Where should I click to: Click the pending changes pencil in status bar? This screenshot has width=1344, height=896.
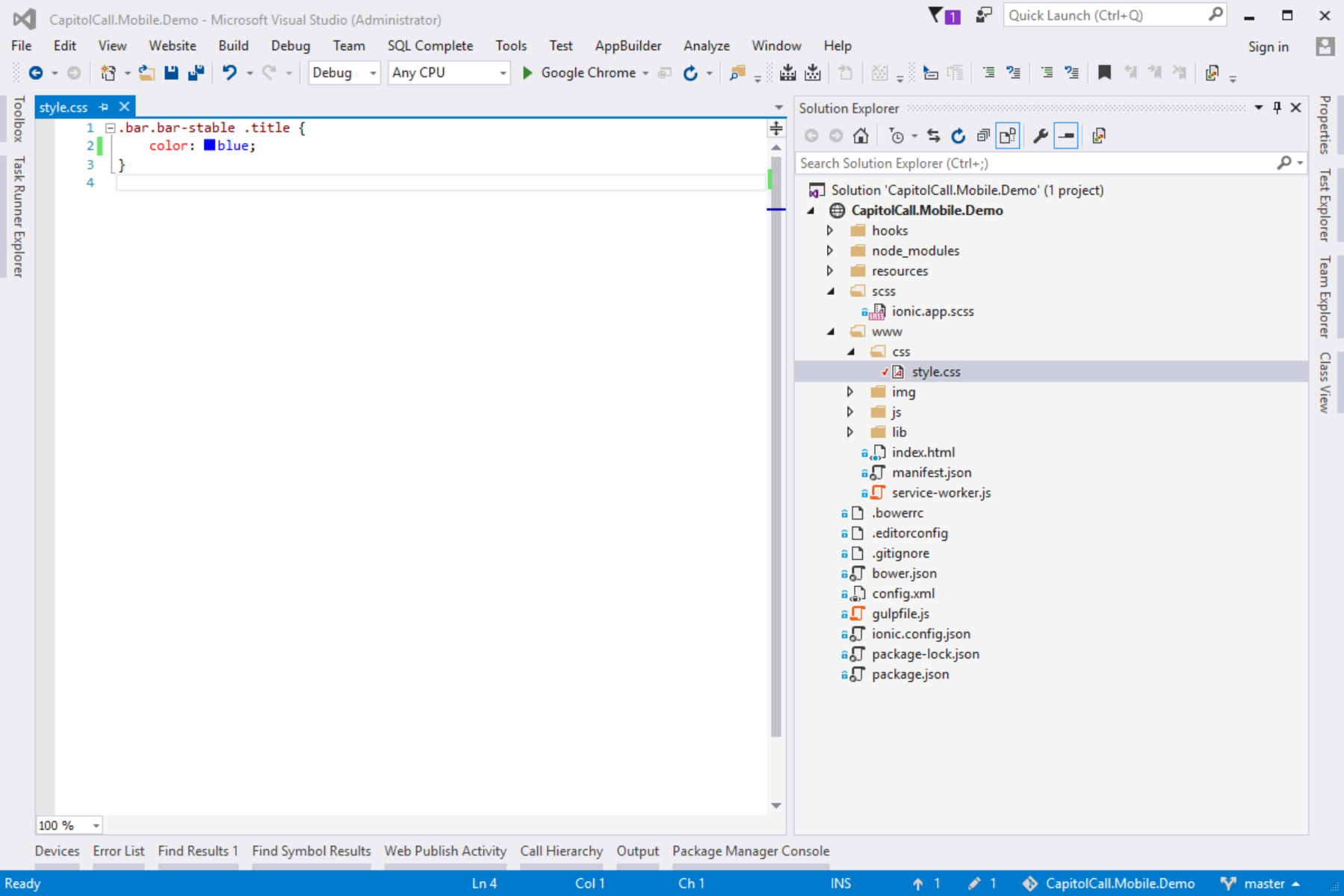click(x=974, y=883)
